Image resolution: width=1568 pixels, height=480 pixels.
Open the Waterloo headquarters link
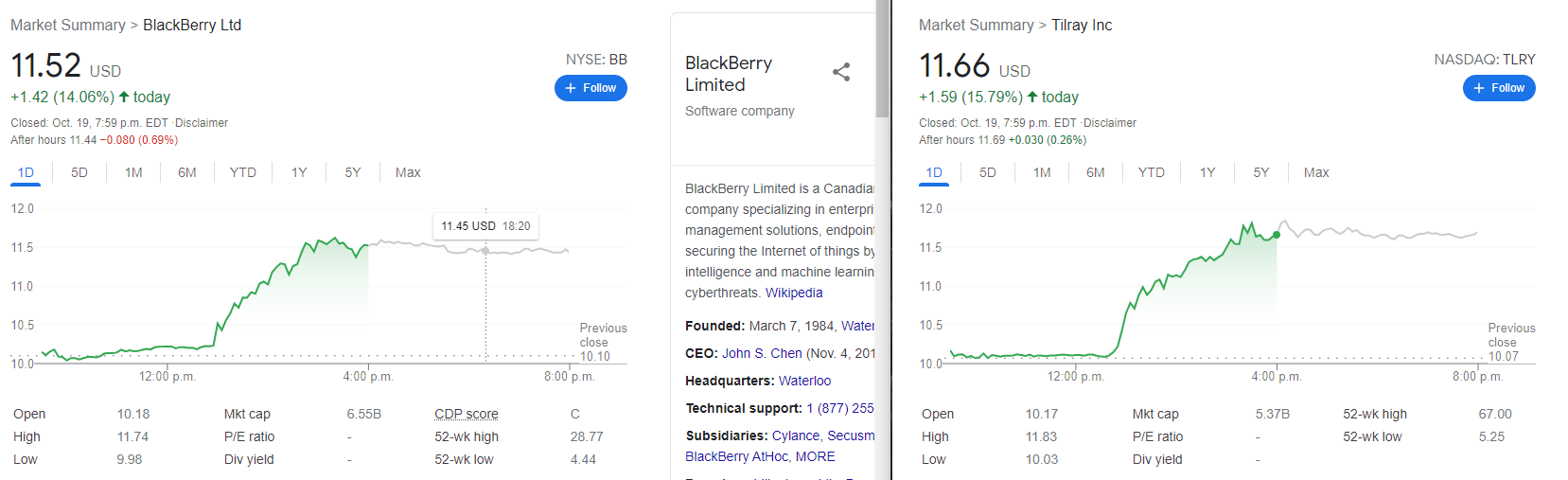pyautogui.click(x=804, y=381)
